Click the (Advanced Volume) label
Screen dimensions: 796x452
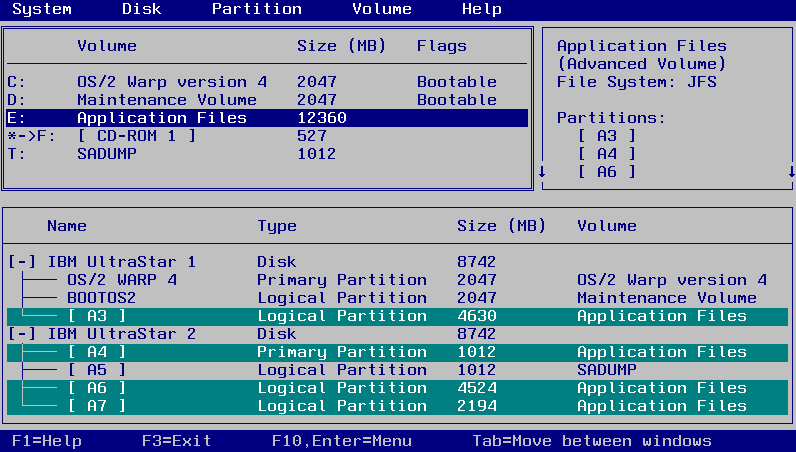coord(642,64)
